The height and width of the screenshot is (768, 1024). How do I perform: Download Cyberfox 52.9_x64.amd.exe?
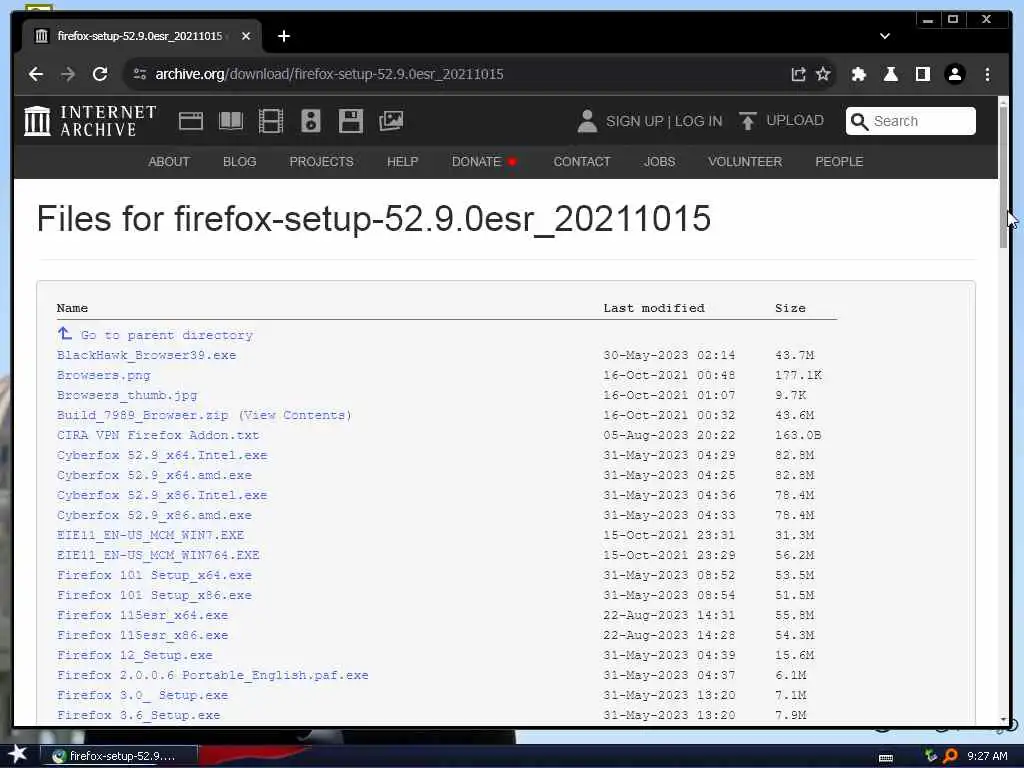pyautogui.click(x=154, y=475)
